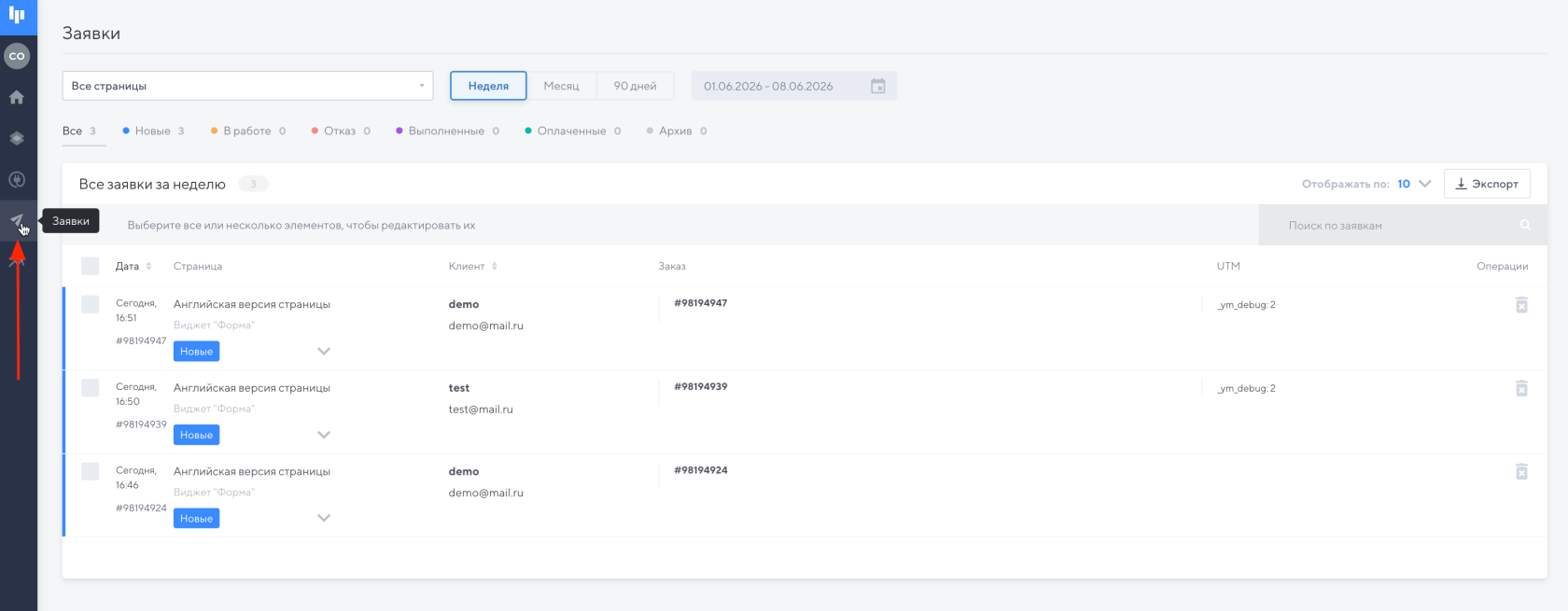Click the search magnifier icon

pos(1525,225)
